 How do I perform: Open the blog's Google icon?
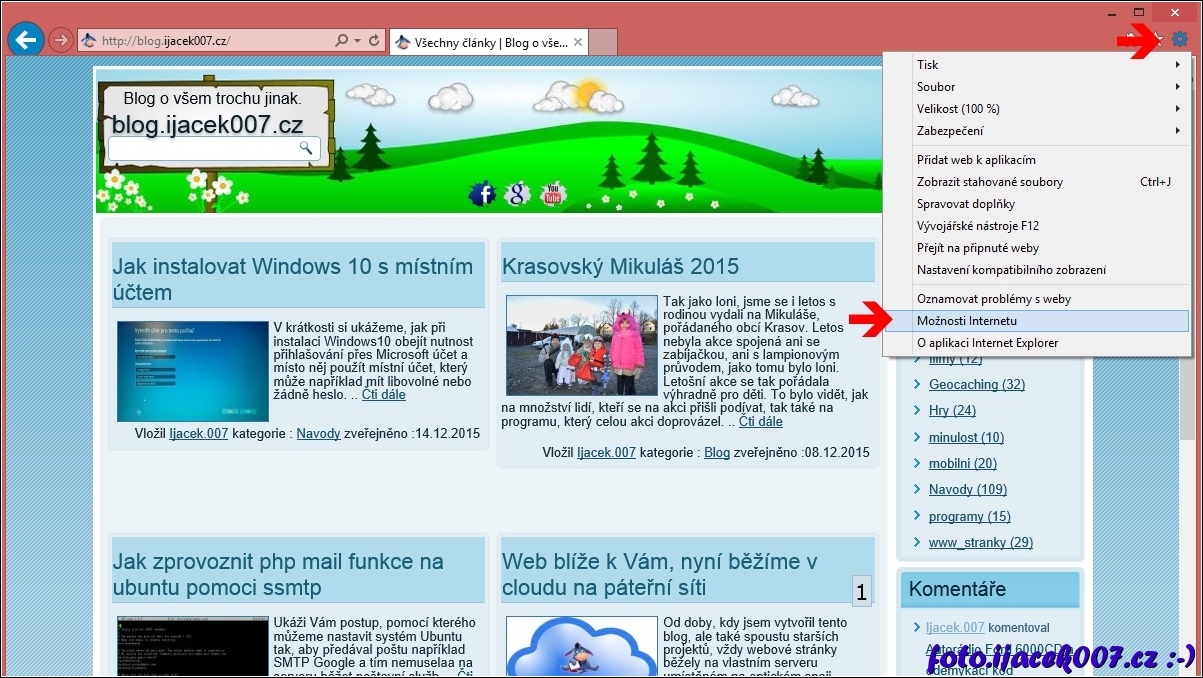tap(517, 194)
